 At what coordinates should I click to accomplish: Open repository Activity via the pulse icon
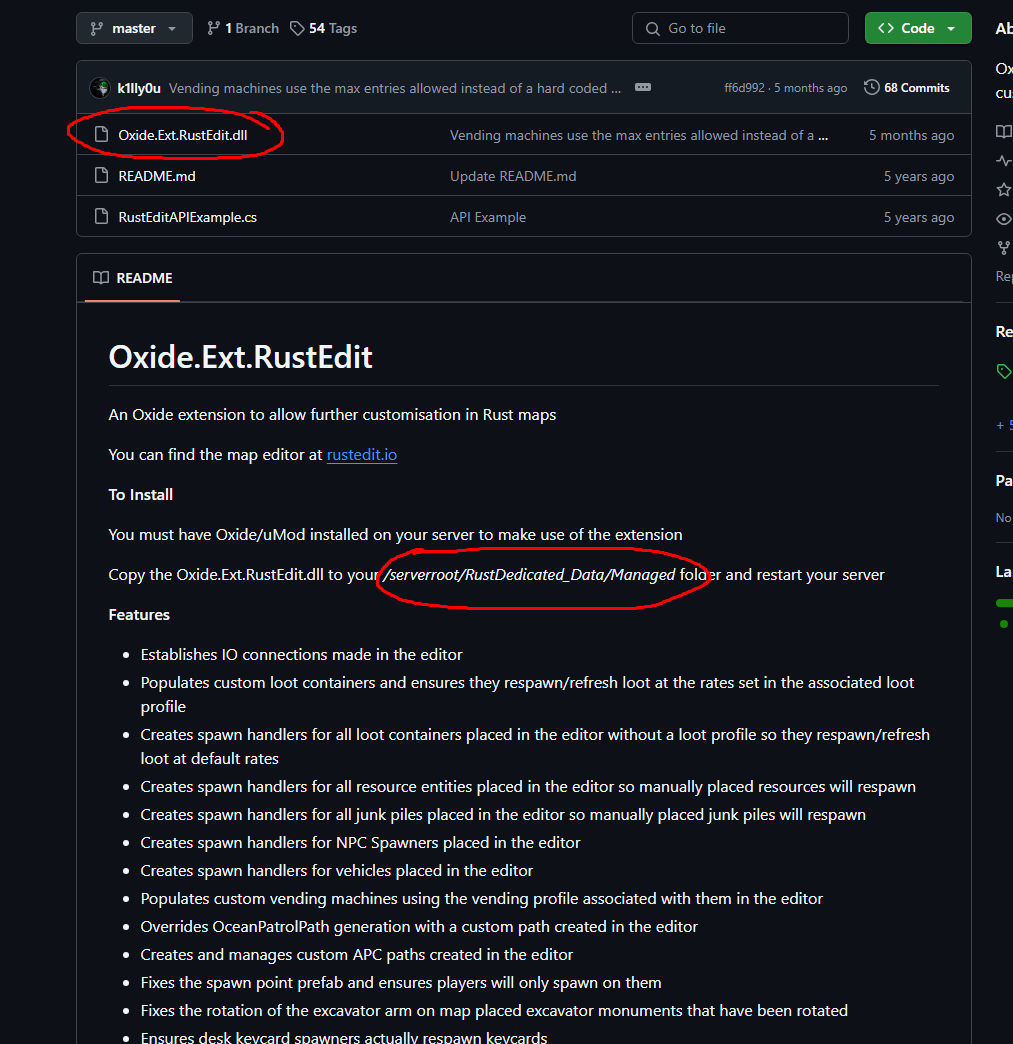click(1003, 160)
